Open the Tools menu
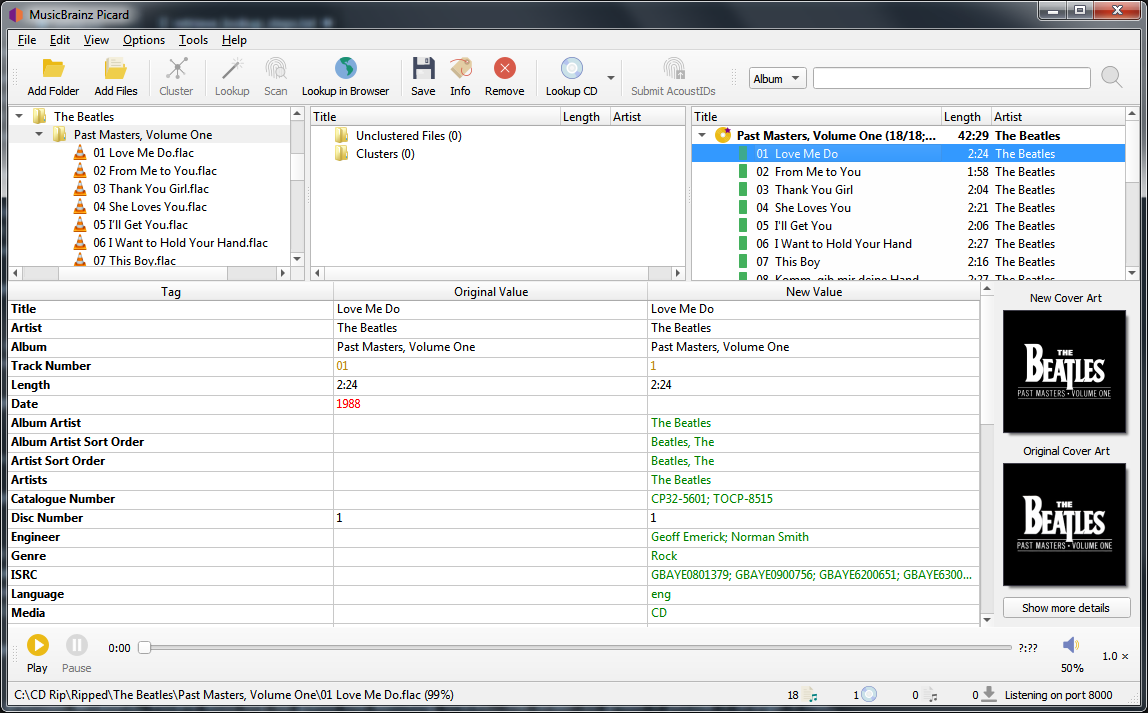This screenshot has height=713, width=1148. (x=193, y=40)
